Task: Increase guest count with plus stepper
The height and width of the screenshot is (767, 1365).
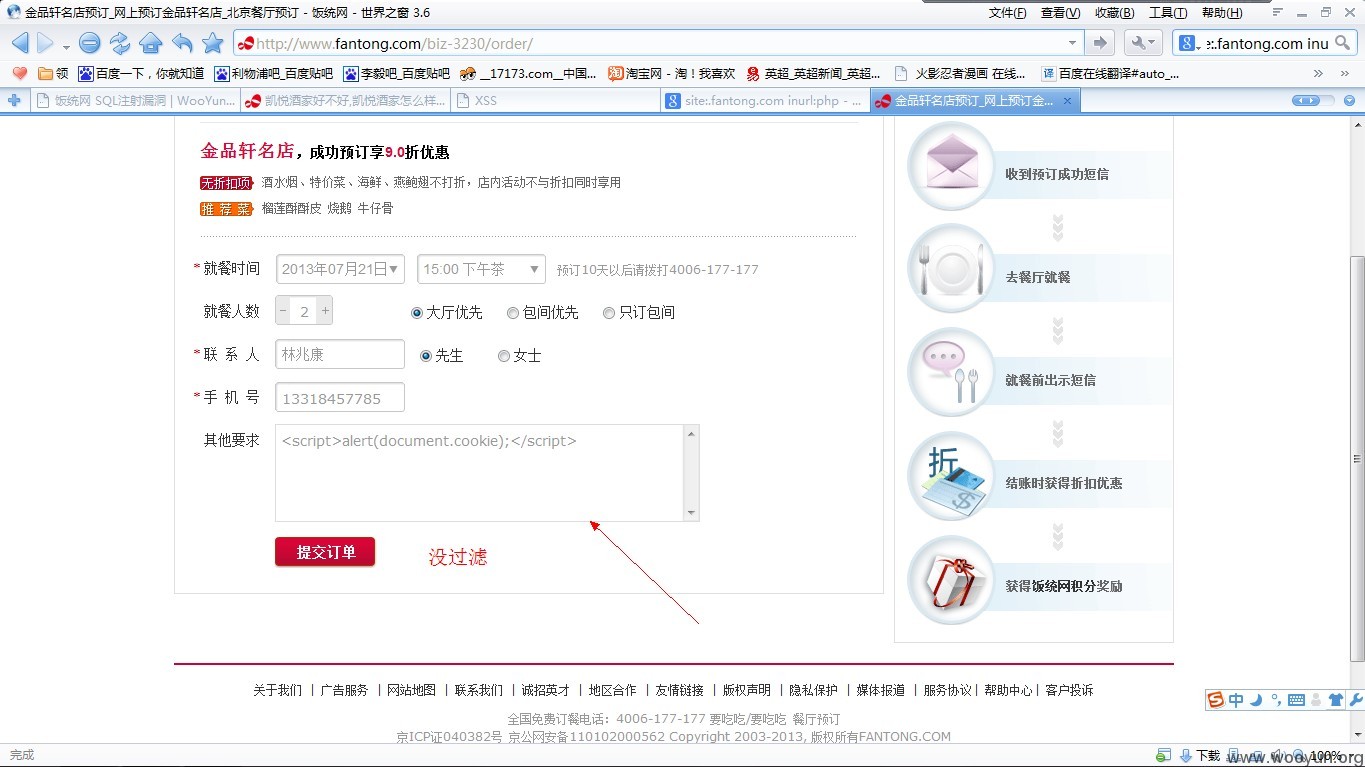Action: (325, 311)
